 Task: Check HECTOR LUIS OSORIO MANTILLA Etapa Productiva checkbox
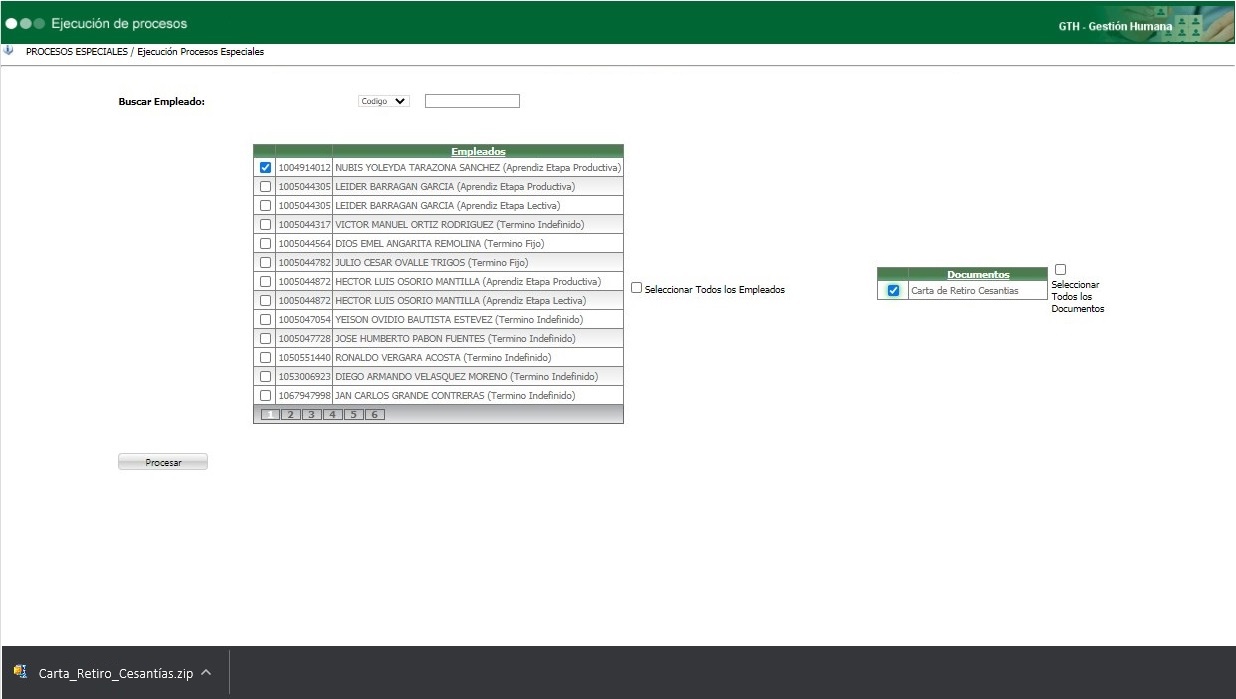coord(265,282)
